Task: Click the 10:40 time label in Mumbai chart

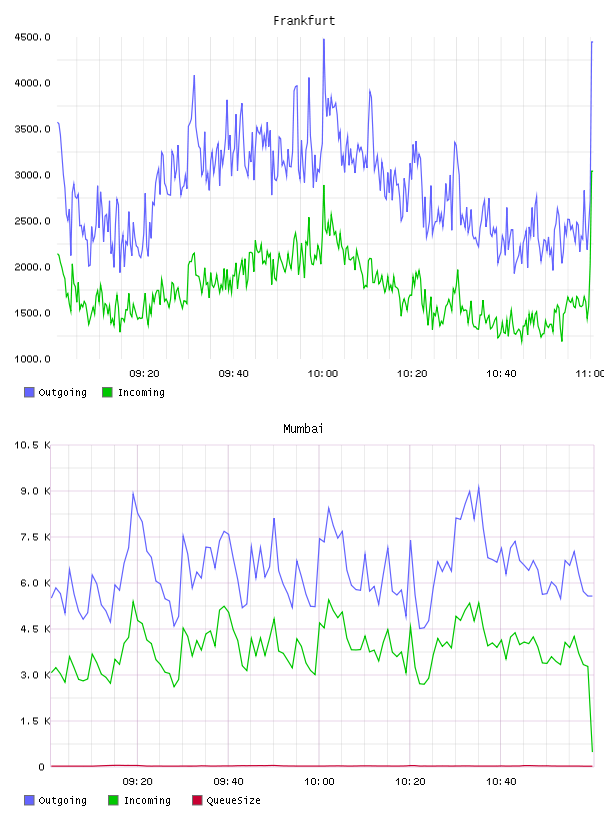Action: coord(501,781)
